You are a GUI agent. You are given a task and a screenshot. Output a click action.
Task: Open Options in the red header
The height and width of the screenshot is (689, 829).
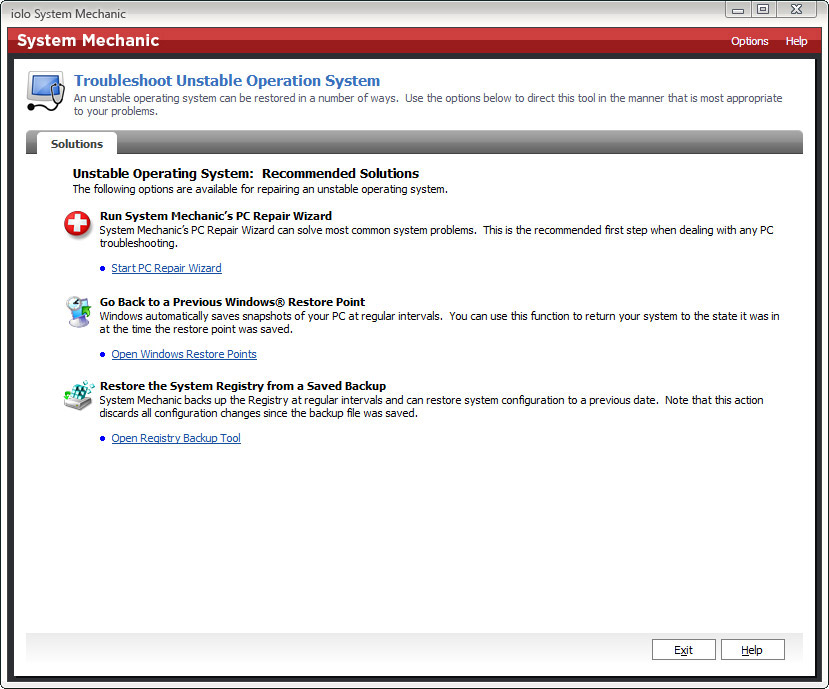click(749, 41)
